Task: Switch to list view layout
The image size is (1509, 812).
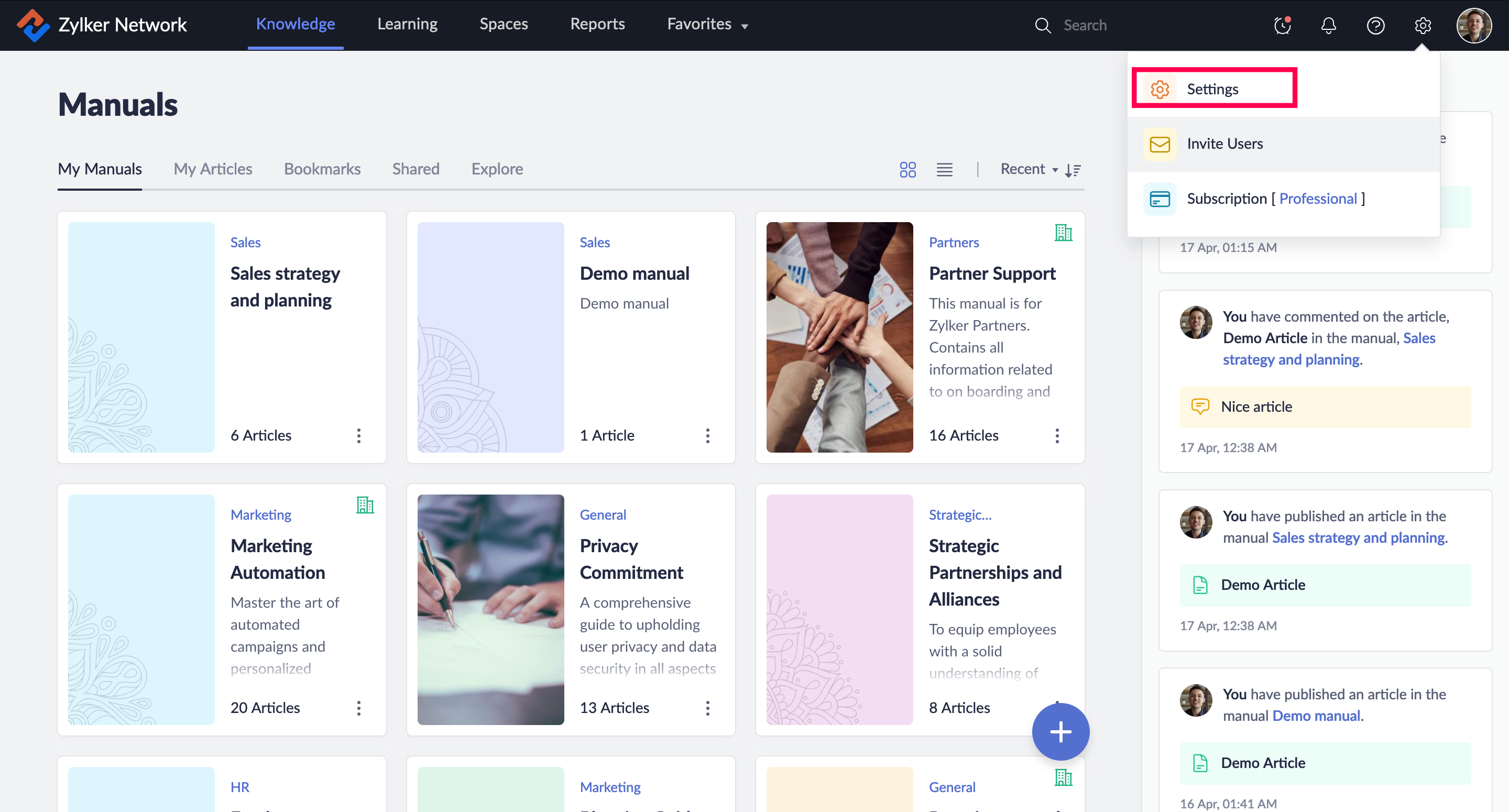Action: coord(944,169)
